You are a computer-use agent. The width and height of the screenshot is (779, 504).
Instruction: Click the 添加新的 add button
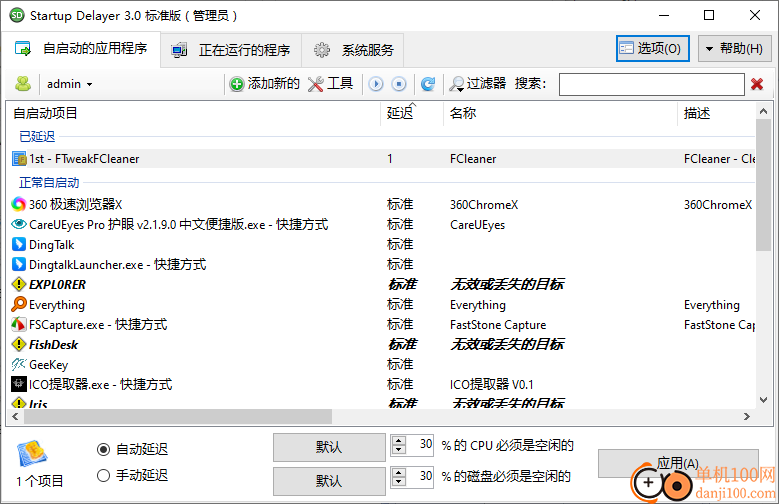264,84
